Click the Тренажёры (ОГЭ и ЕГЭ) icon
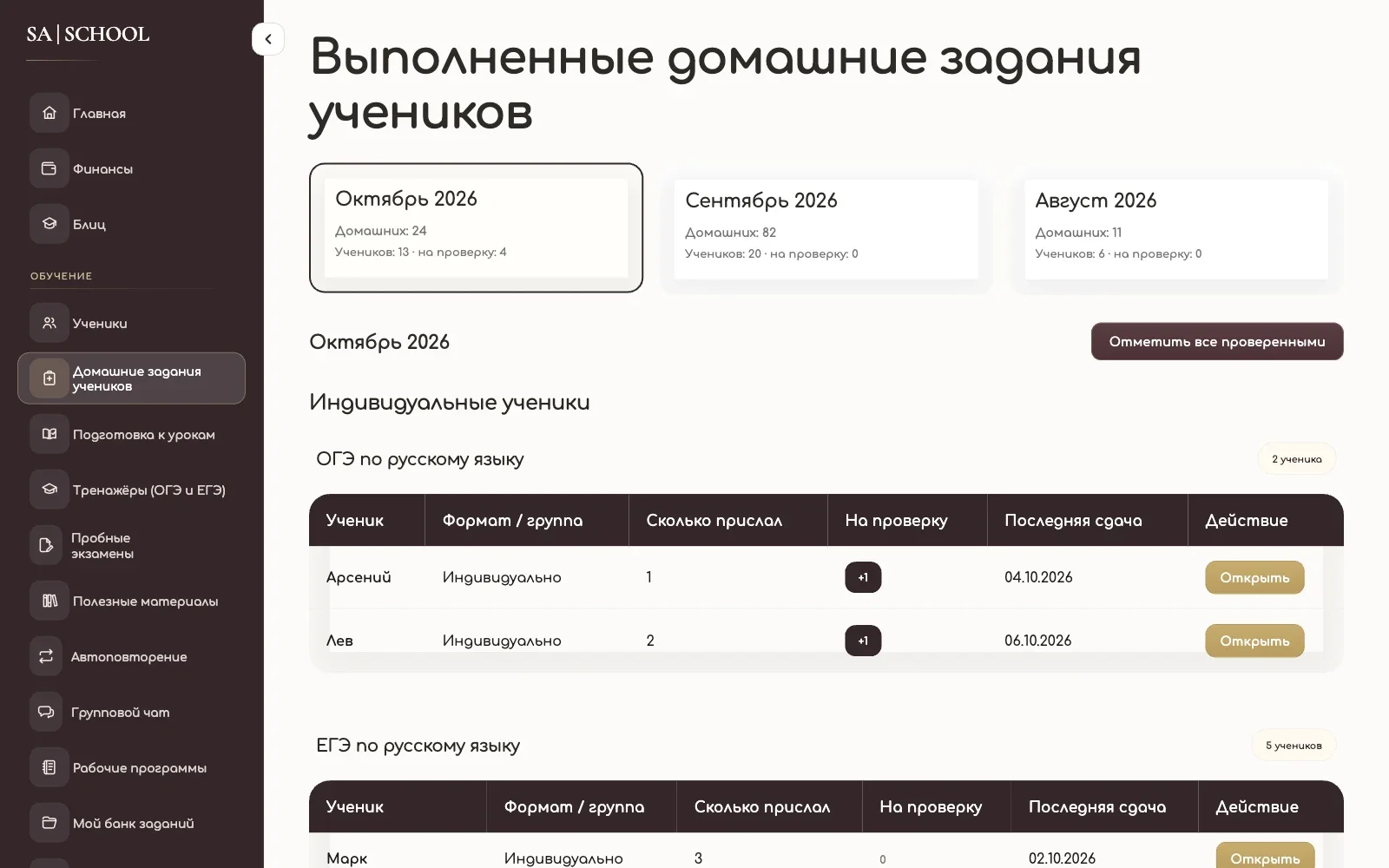 point(49,490)
